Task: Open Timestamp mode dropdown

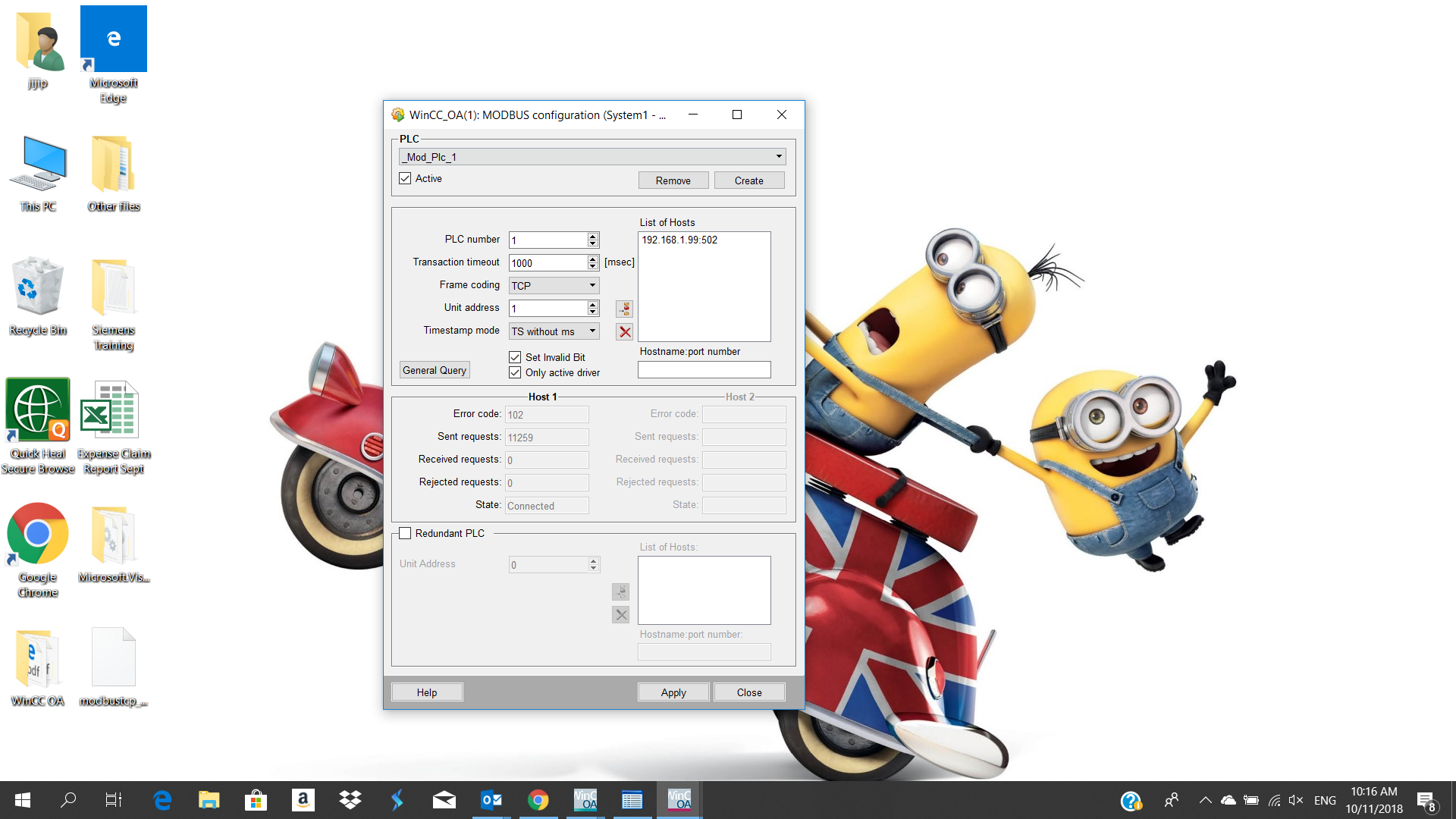Action: (x=592, y=331)
